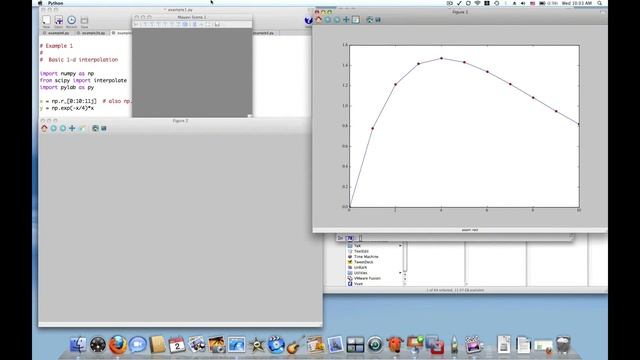The width and height of the screenshot is (640, 360).
Task: Click the 'from scipy import interpolate' line
Action: (x=83, y=80)
